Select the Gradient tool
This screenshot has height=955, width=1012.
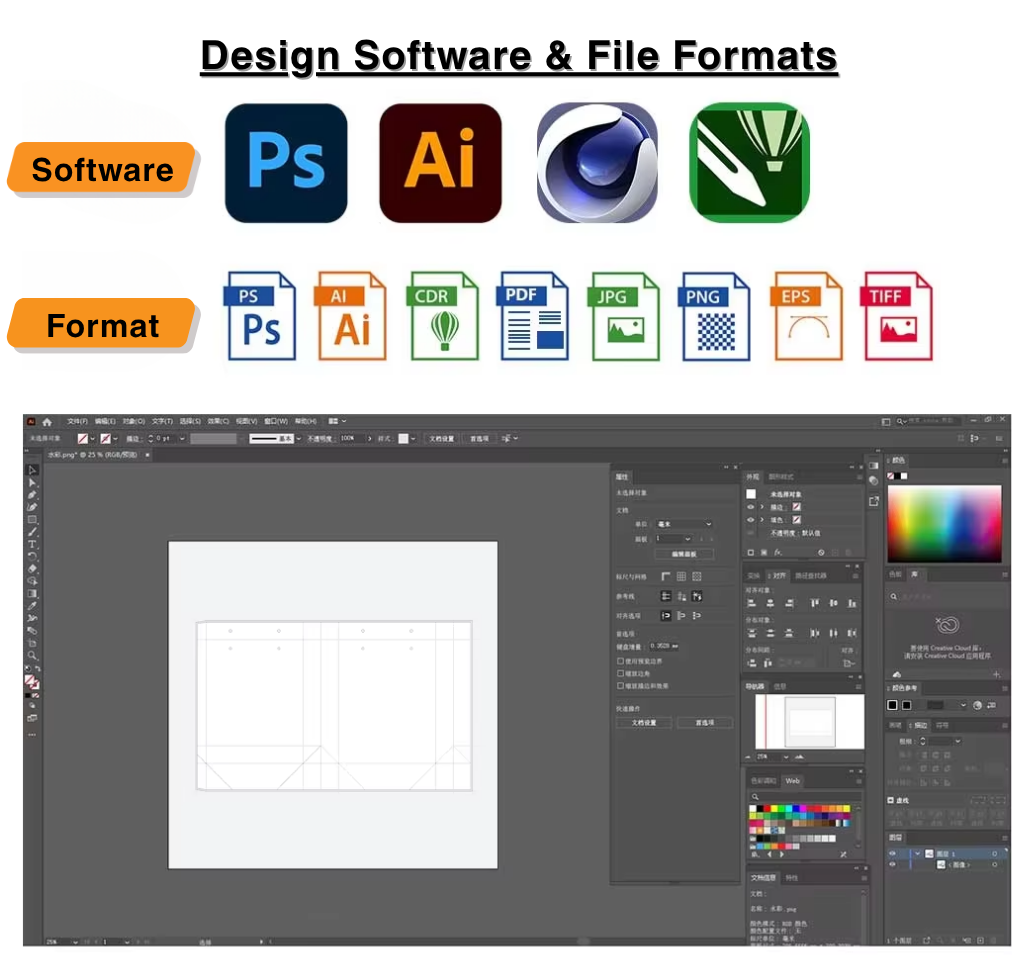32,594
